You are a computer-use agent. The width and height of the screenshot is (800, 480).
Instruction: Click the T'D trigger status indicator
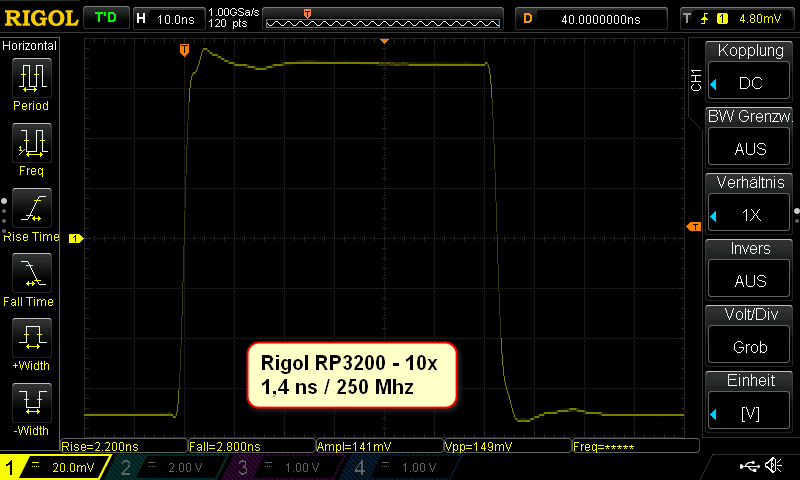click(106, 18)
